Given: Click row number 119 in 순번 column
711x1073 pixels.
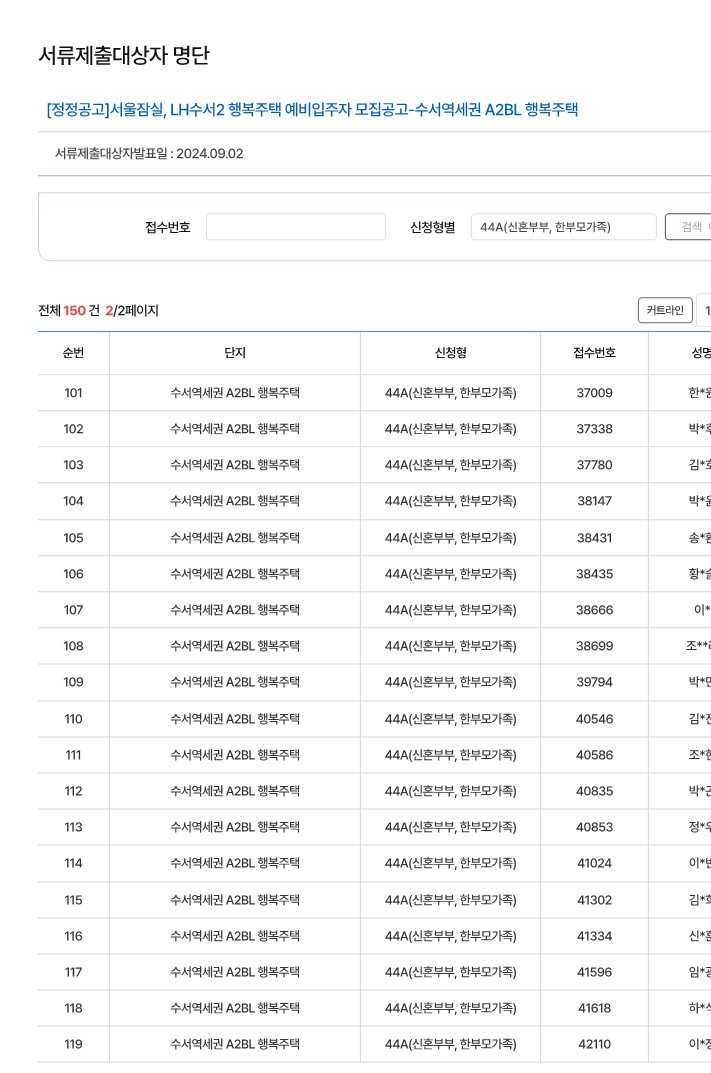Looking at the screenshot, I should click(73, 1044).
